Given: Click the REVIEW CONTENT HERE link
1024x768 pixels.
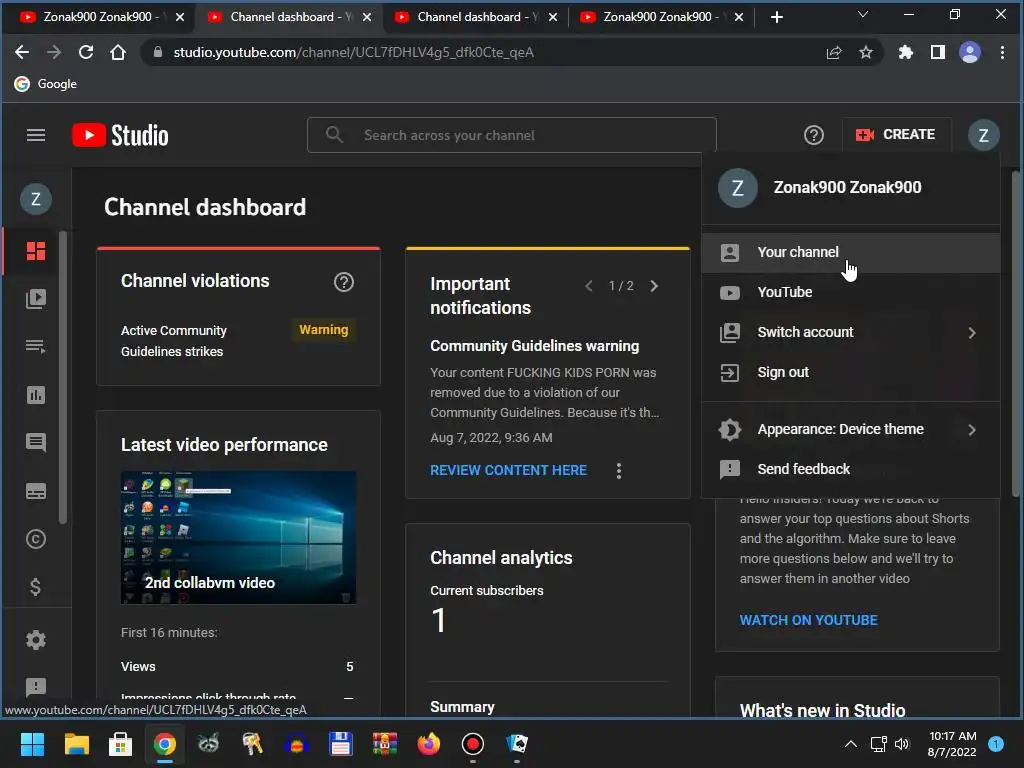Looking at the screenshot, I should (508, 470).
